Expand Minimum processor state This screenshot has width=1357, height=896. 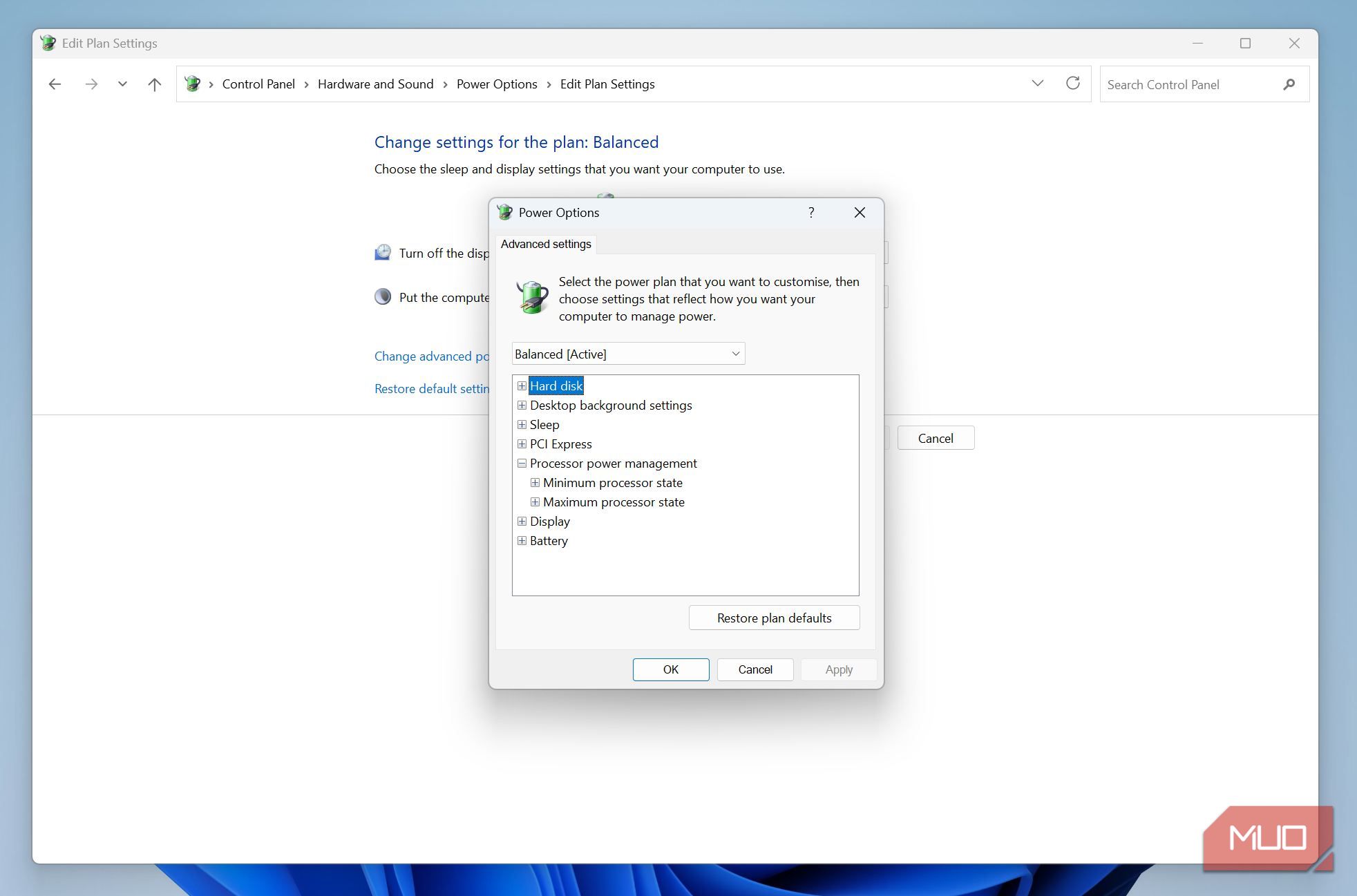pos(535,483)
